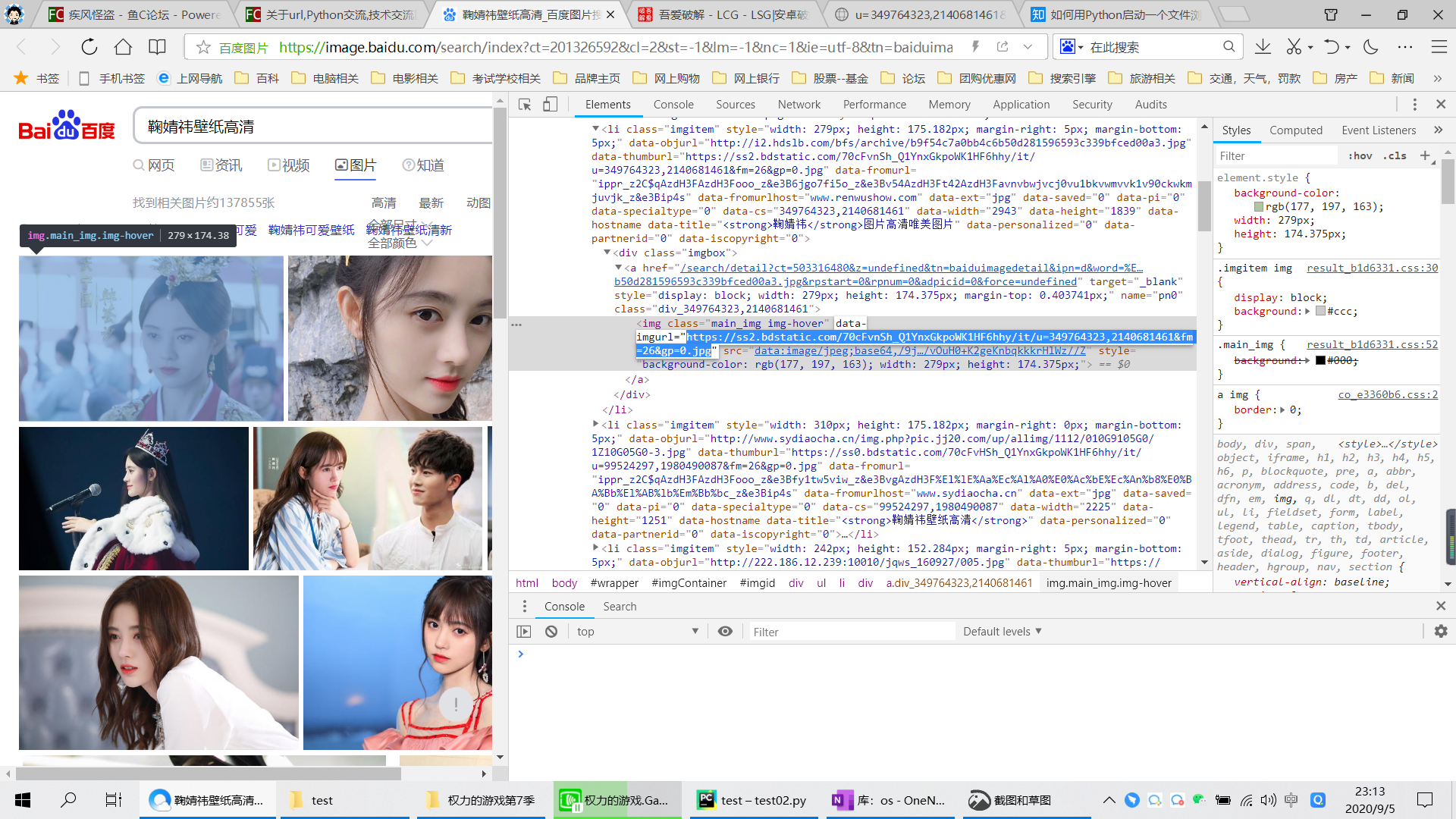
Task: Toggle the .cls class editor button
Action: (1395, 155)
